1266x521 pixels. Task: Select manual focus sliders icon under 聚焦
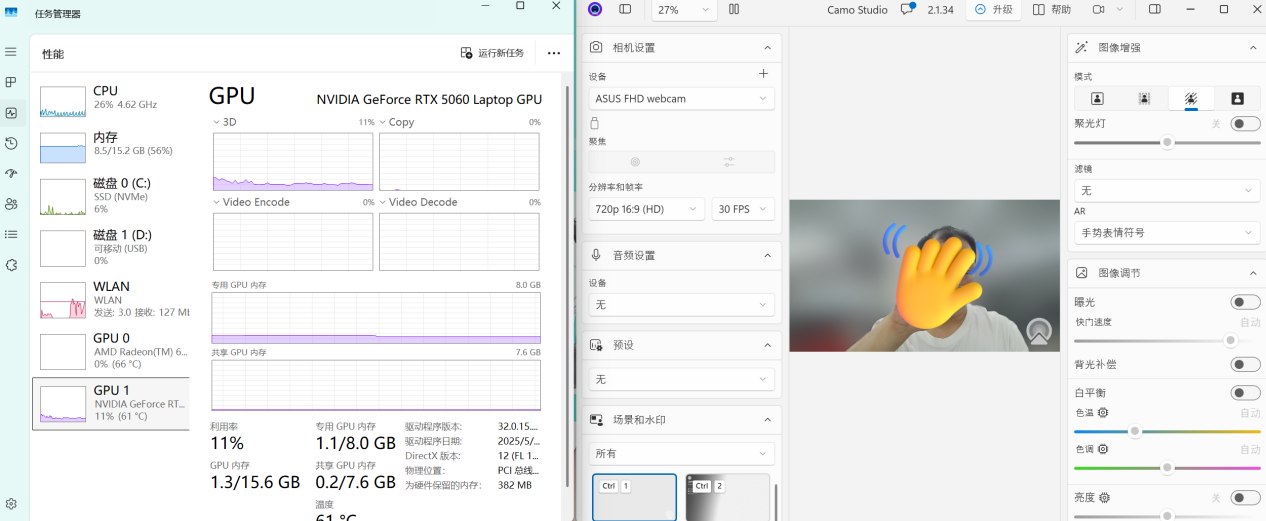[x=729, y=162]
